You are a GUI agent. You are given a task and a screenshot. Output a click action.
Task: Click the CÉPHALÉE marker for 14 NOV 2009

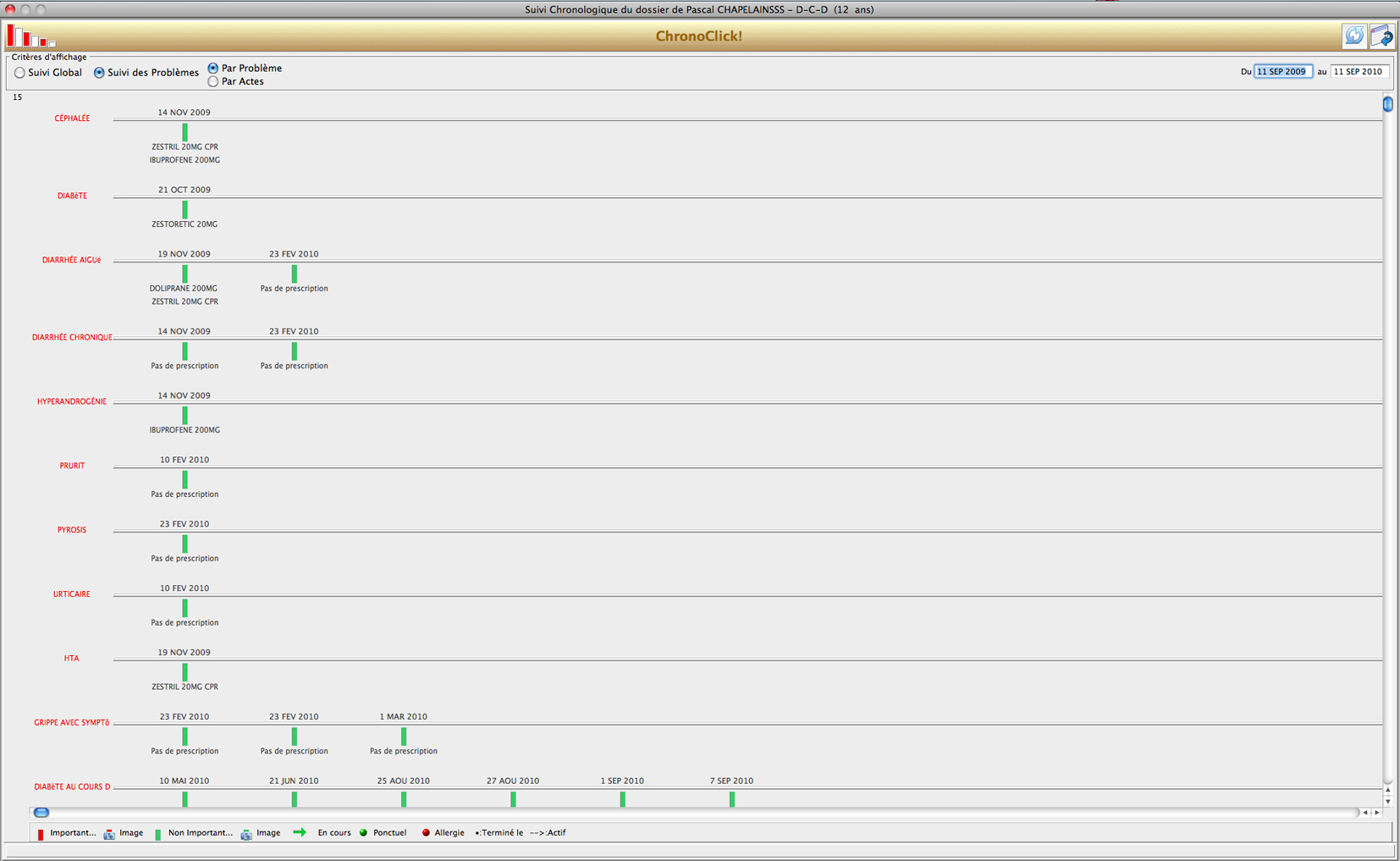[185, 132]
